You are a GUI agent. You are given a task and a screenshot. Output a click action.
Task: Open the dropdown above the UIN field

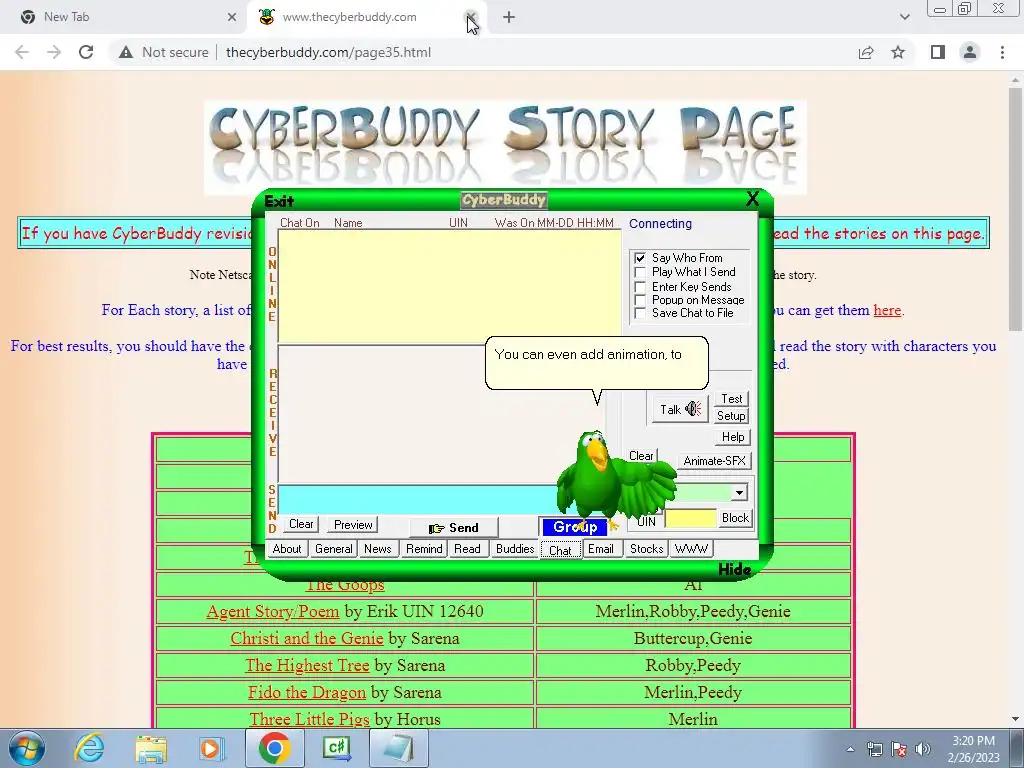(739, 492)
